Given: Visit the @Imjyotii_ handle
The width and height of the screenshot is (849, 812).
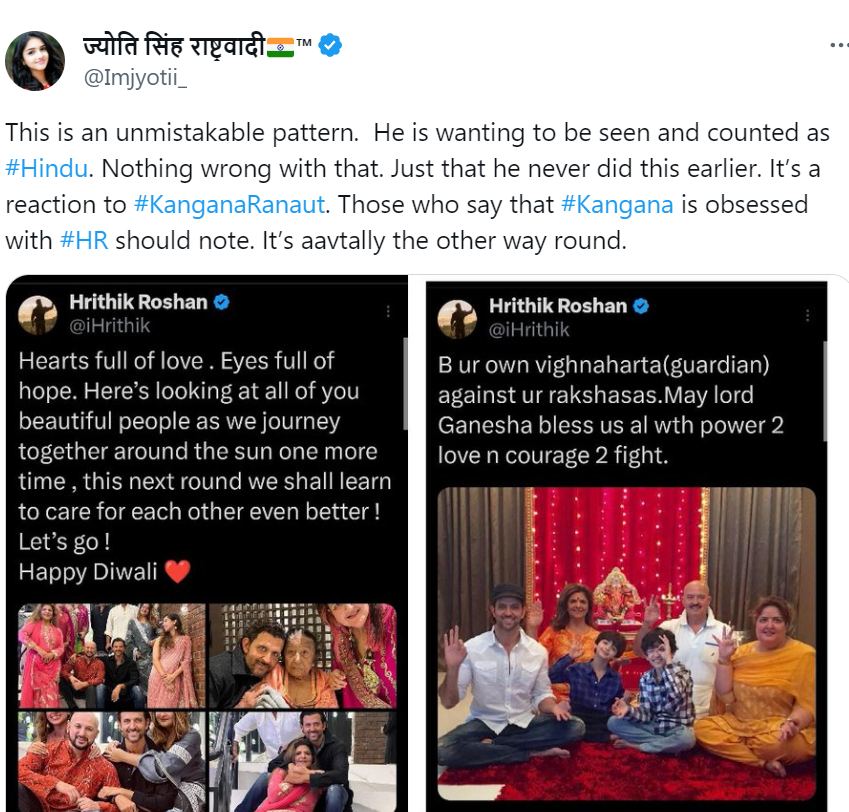Looking at the screenshot, I should pos(135,78).
